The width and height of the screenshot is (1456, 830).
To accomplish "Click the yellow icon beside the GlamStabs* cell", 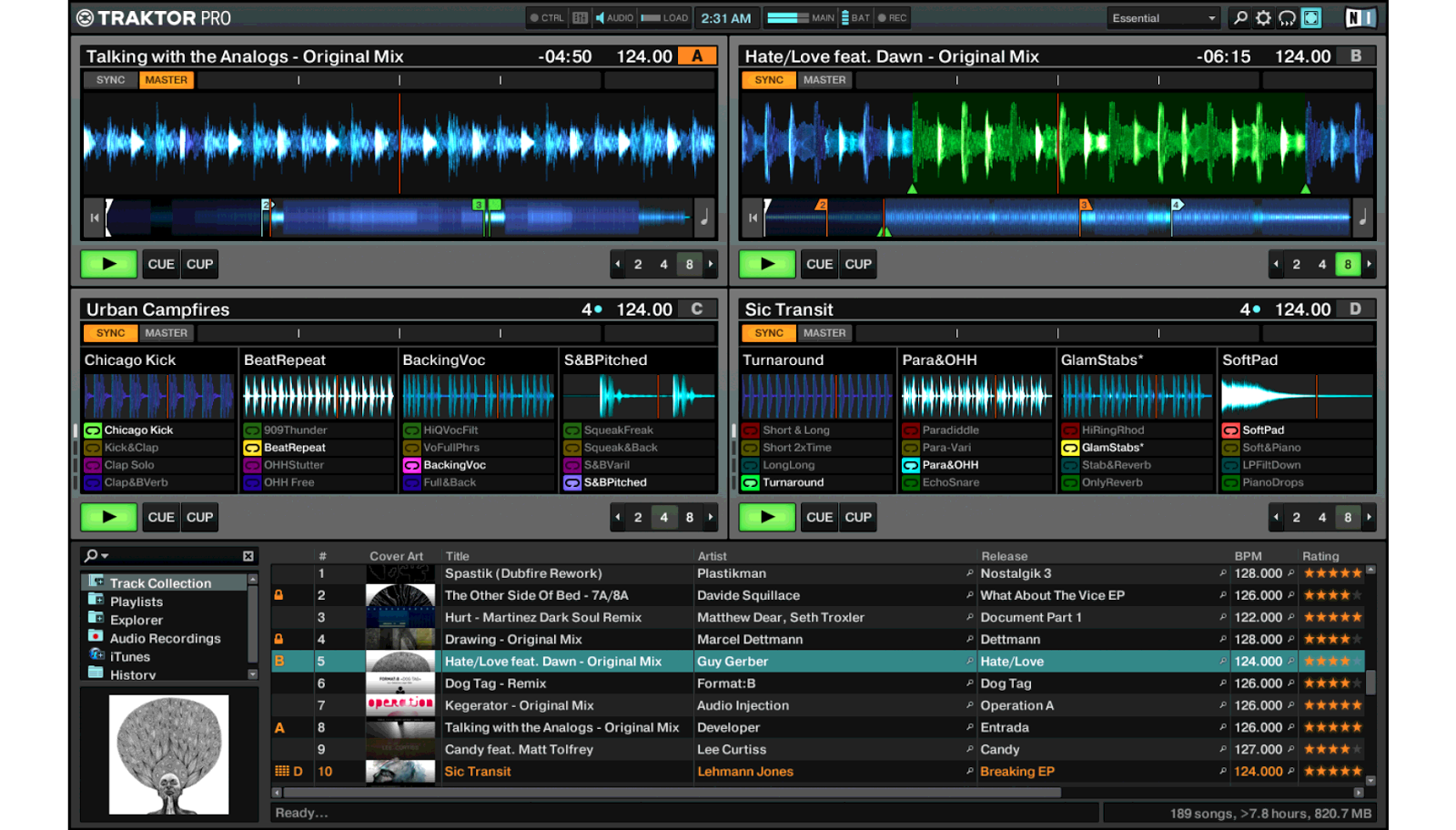I will pos(1070,448).
